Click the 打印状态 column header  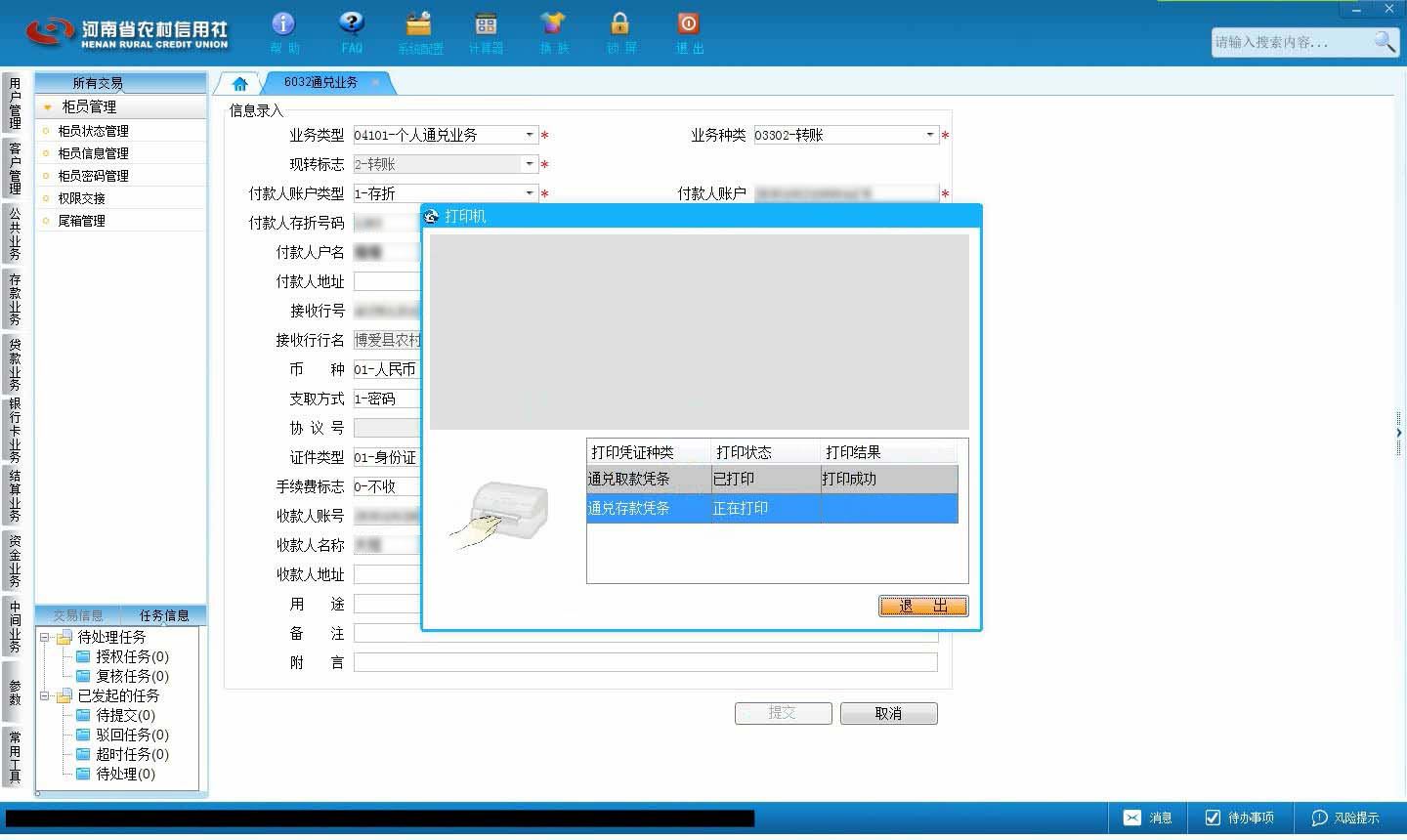766,452
